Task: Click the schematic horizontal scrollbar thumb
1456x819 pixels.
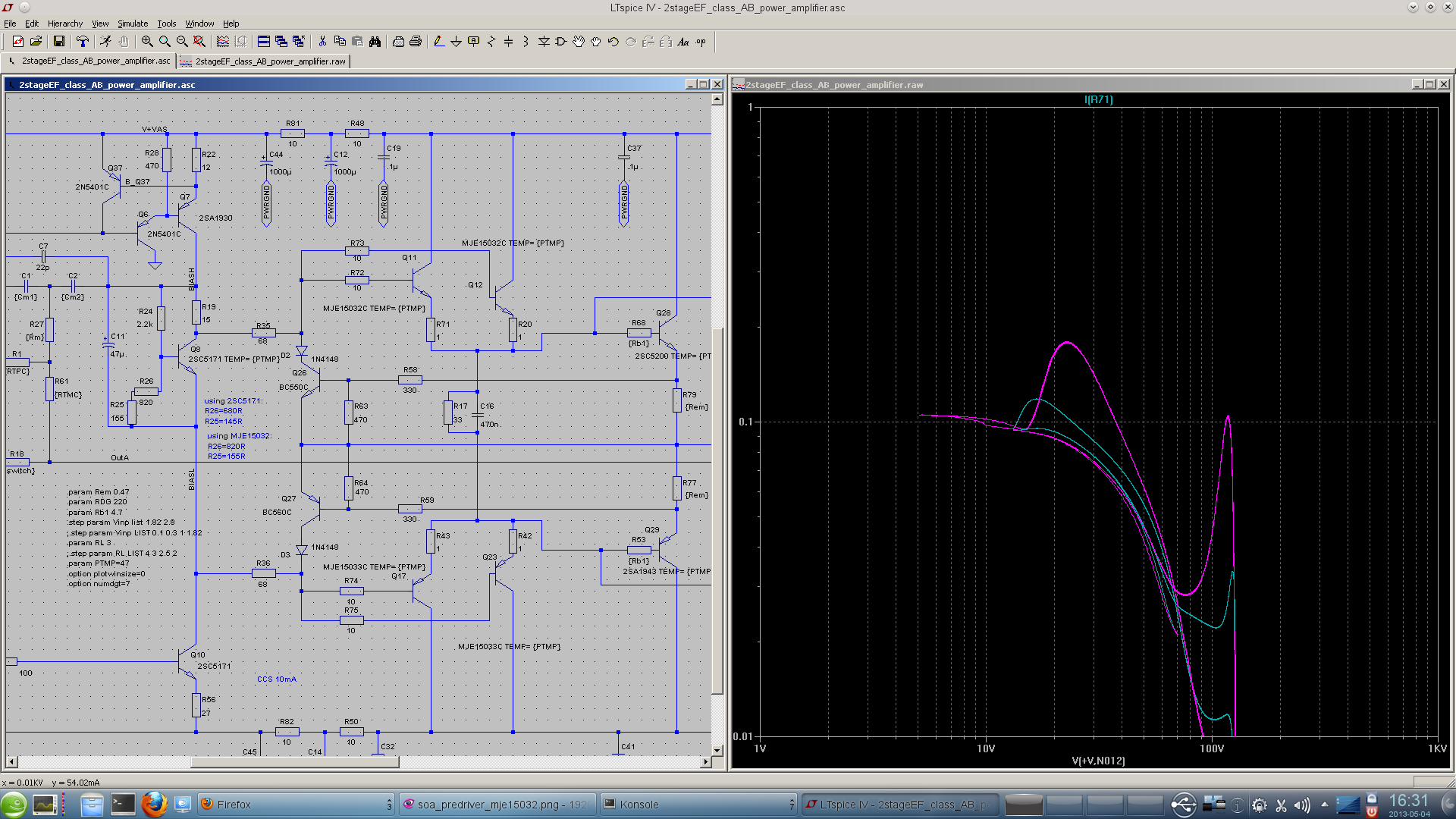Action: tap(295, 761)
